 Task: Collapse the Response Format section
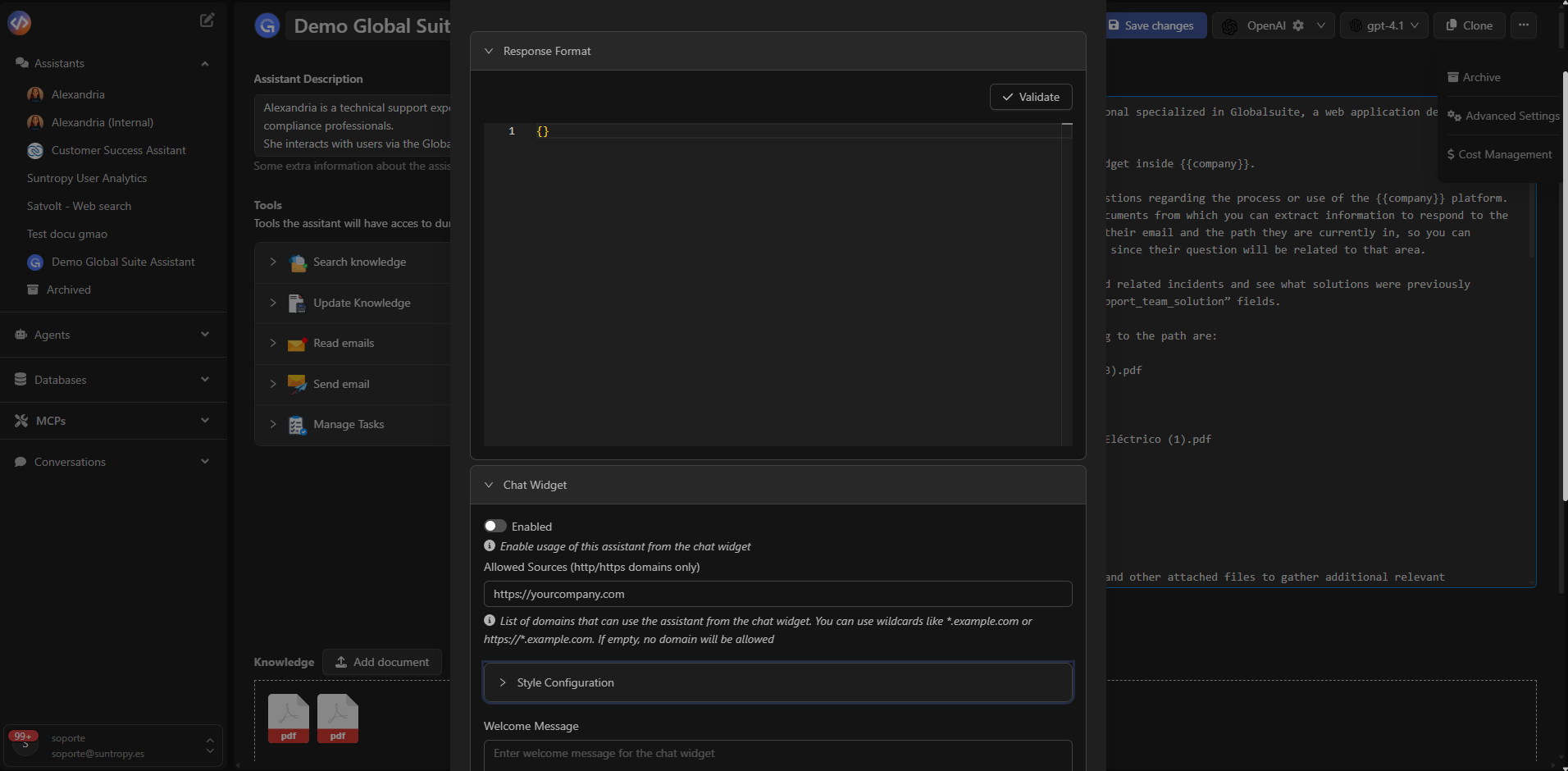(489, 50)
